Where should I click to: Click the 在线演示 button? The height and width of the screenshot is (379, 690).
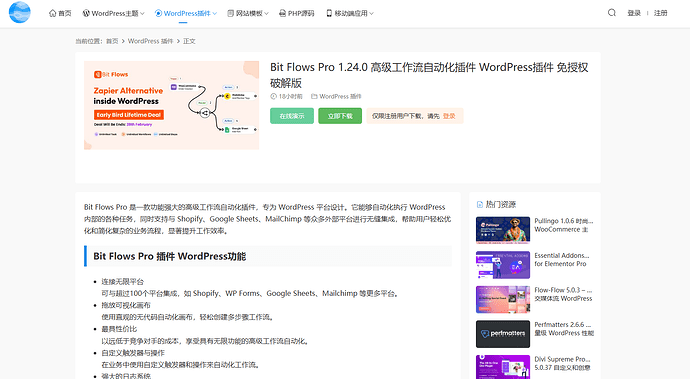point(292,116)
